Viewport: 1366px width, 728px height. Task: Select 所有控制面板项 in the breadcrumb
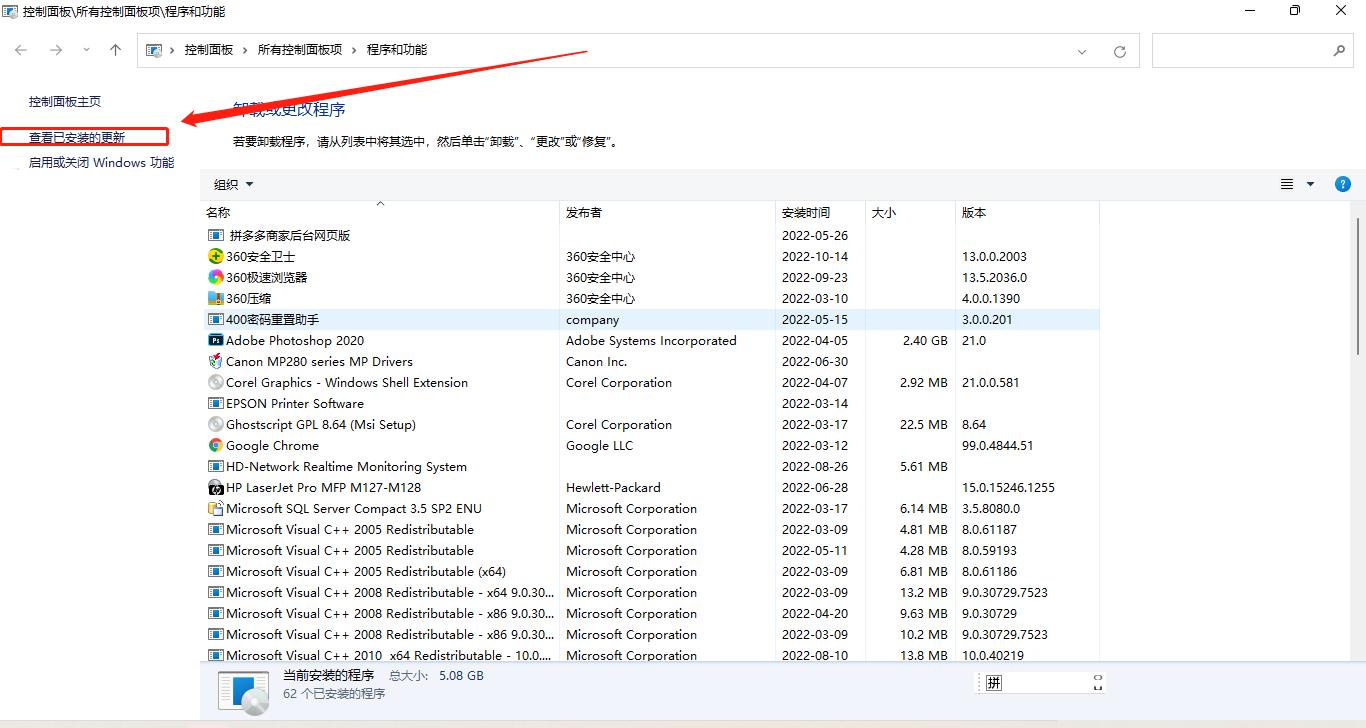click(302, 49)
